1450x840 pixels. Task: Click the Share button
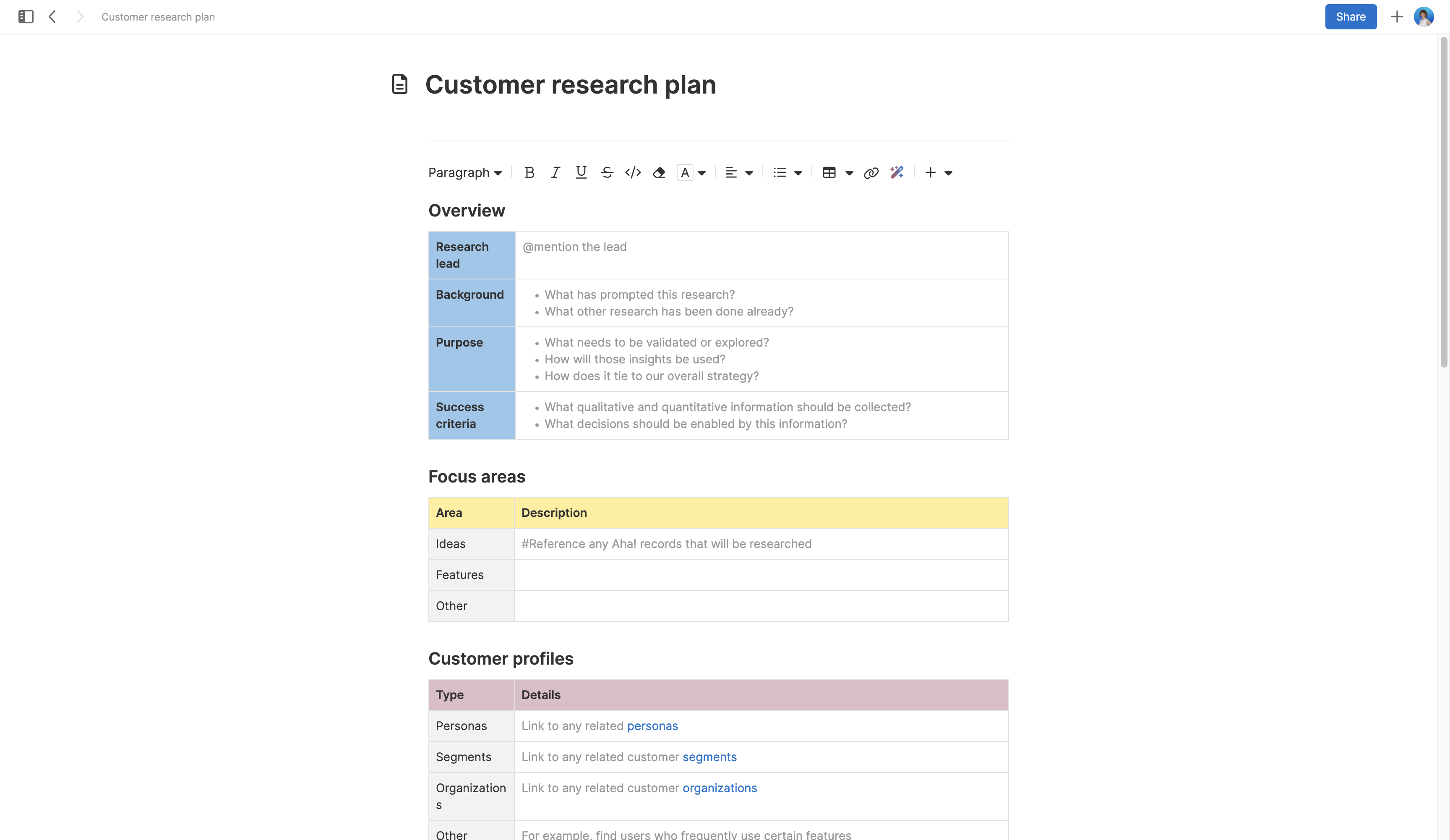tap(1351, 17)
